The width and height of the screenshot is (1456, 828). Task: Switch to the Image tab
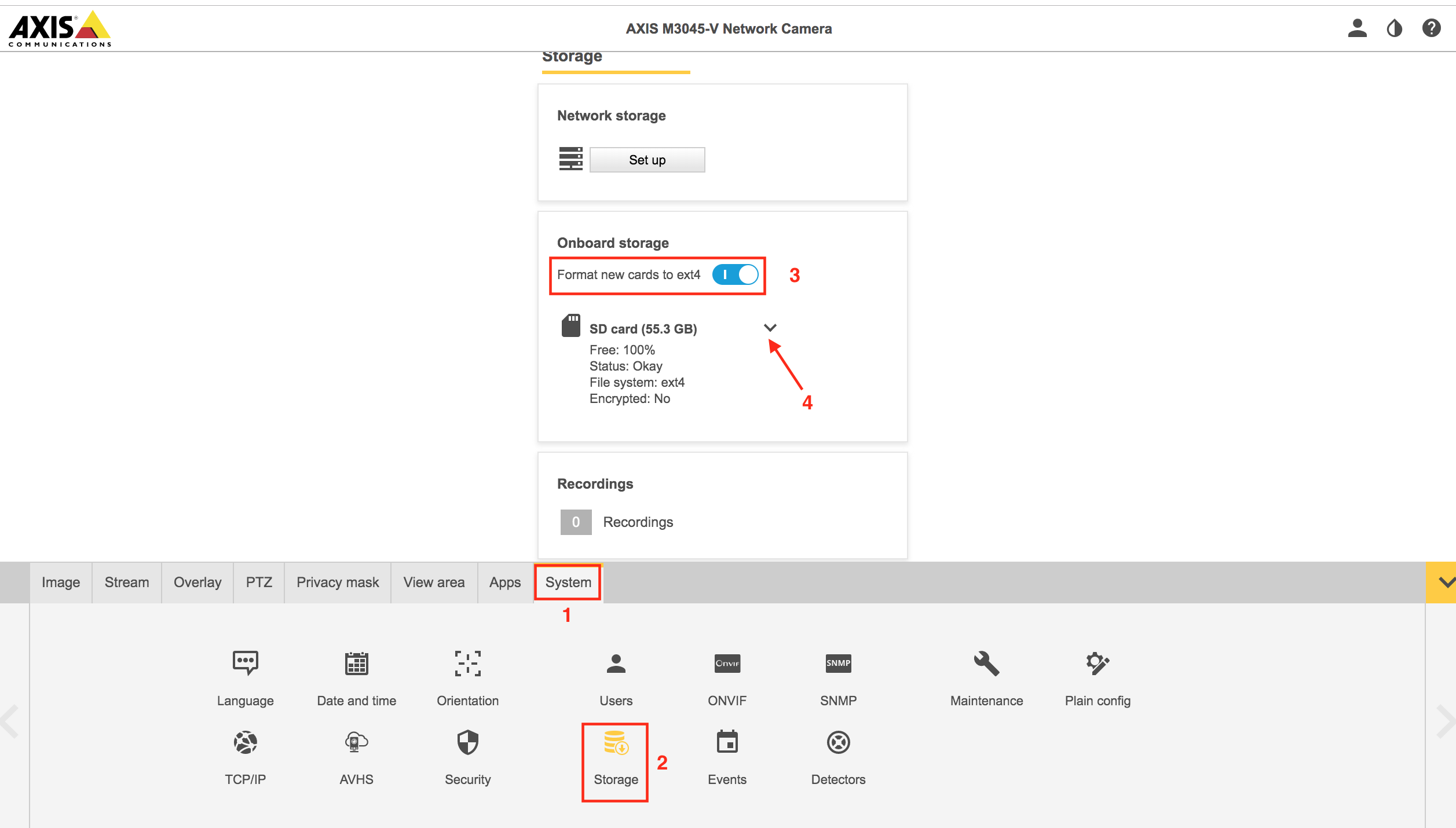click(x=61, y=582)
